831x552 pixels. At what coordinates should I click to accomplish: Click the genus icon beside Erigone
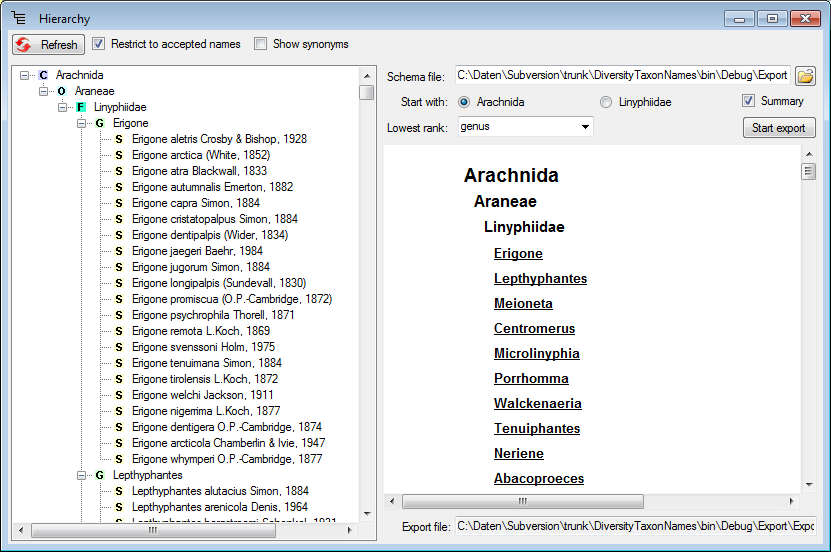point(100,123)
